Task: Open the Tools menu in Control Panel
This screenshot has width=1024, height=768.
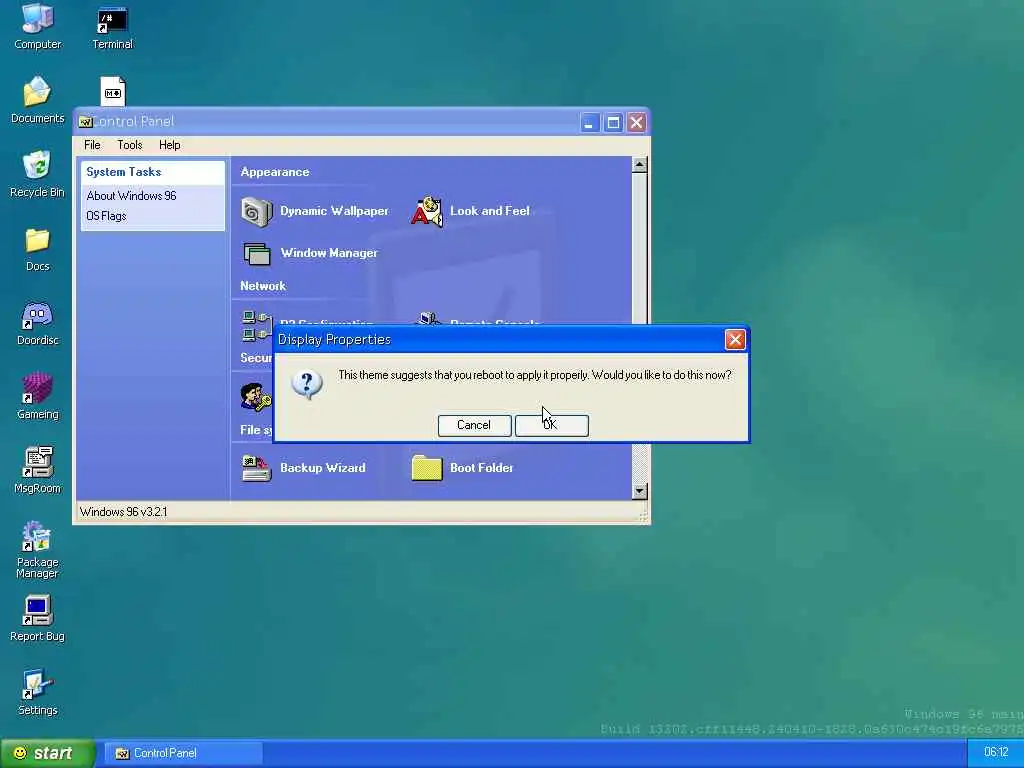Action: 129,145
